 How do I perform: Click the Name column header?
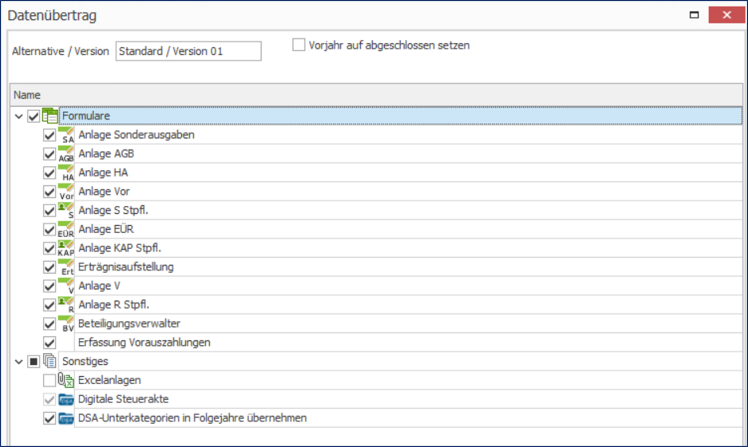click(x=376, y=95)
